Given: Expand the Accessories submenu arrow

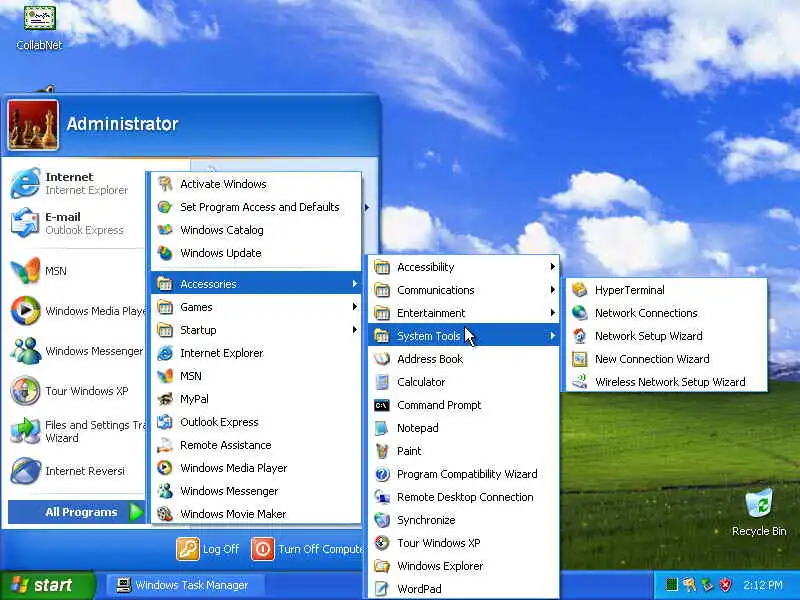Looking at the screenshot, I should pos(355,284).
